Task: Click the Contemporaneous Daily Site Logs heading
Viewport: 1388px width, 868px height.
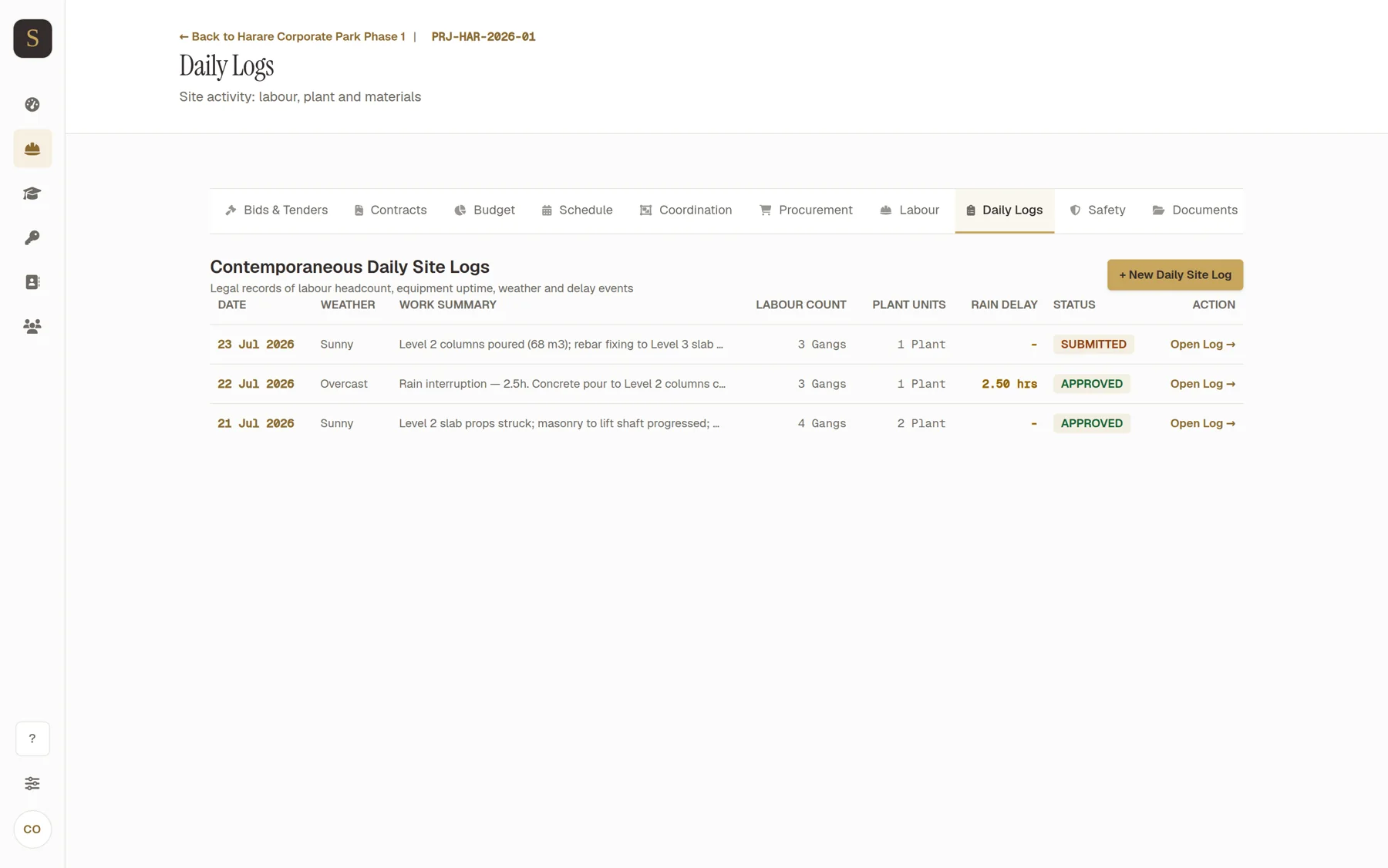Action: pyautogui.click(x=350, y=267)
